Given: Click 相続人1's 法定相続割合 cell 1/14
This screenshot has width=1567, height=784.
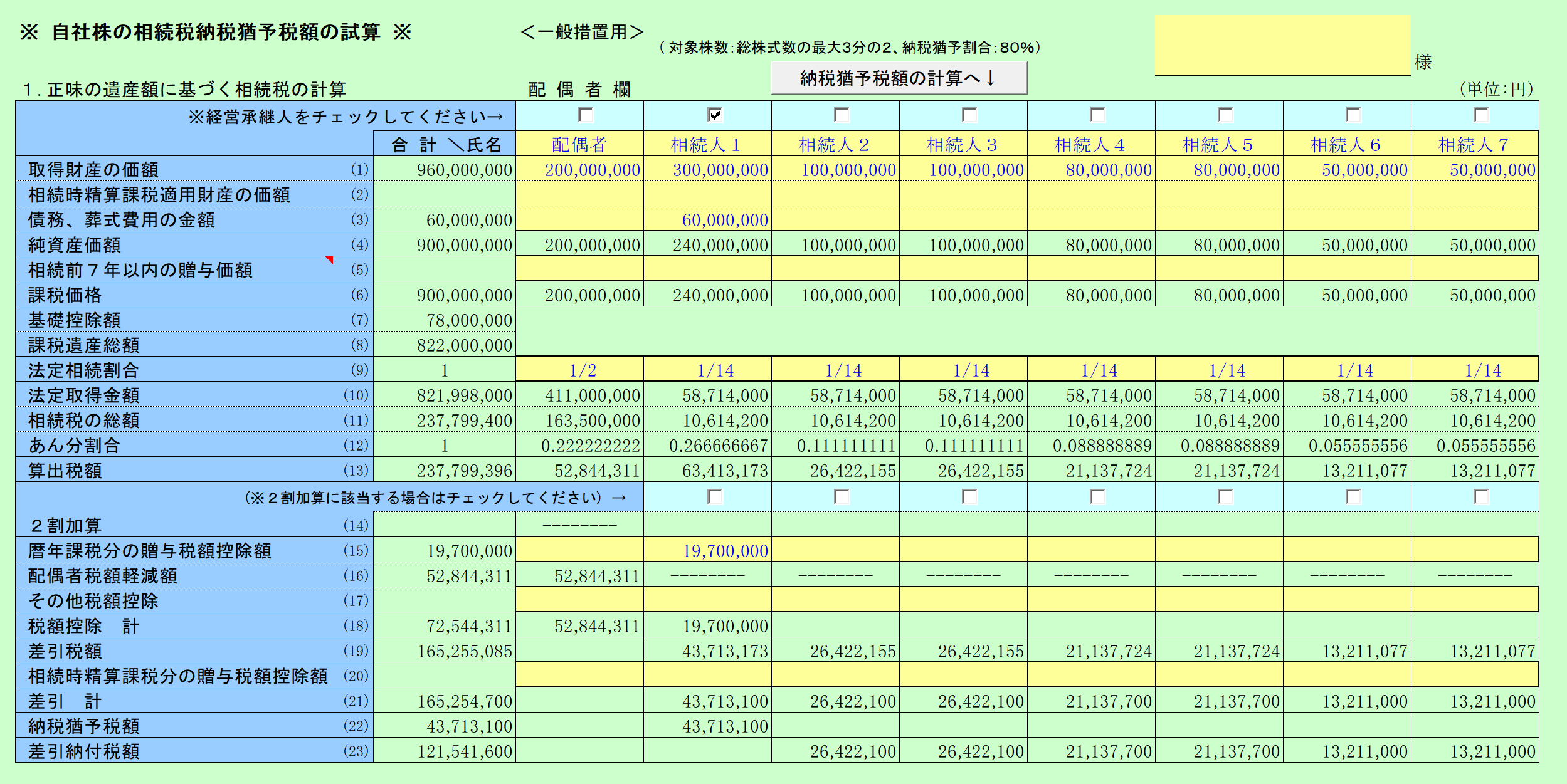Looking at the screenshot, I should [707, 369].
